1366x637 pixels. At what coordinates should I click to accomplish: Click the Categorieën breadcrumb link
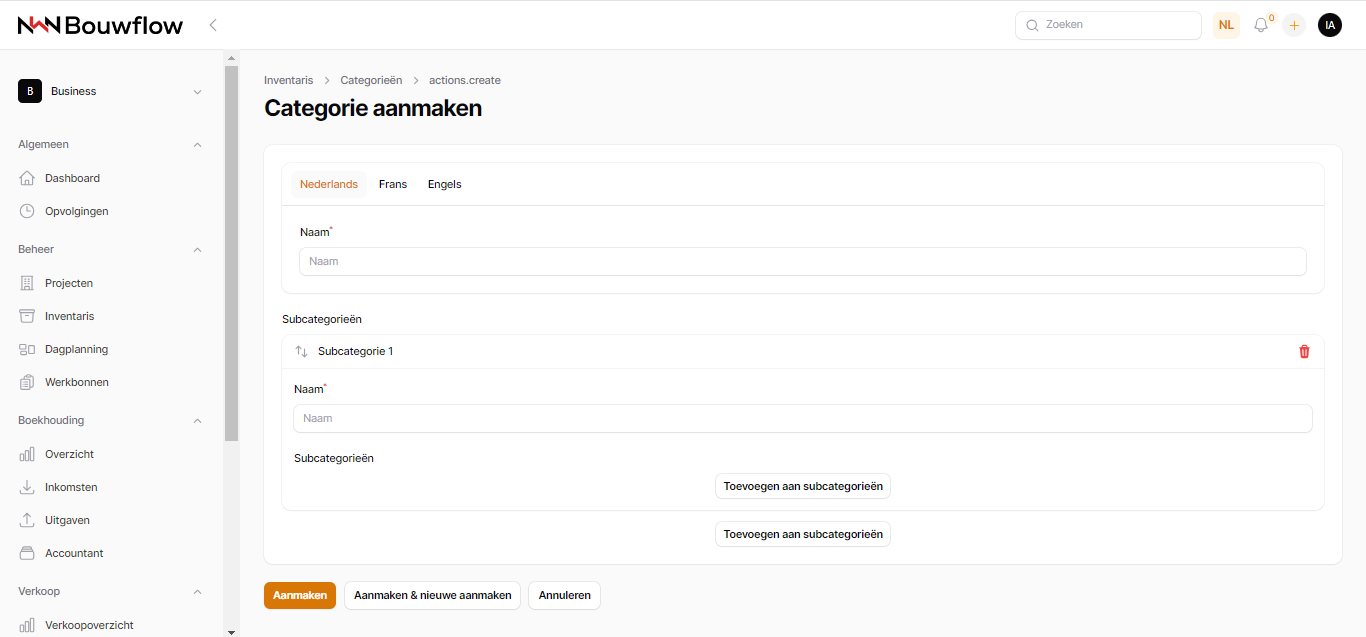[371, 80]
